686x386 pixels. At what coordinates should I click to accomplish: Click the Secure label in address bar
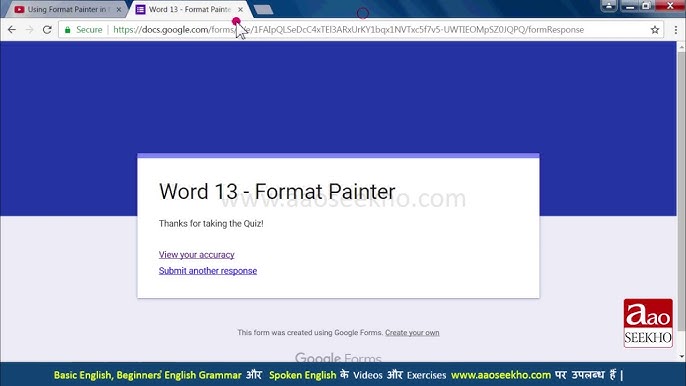pyautogui.click(x=89, y=30)
